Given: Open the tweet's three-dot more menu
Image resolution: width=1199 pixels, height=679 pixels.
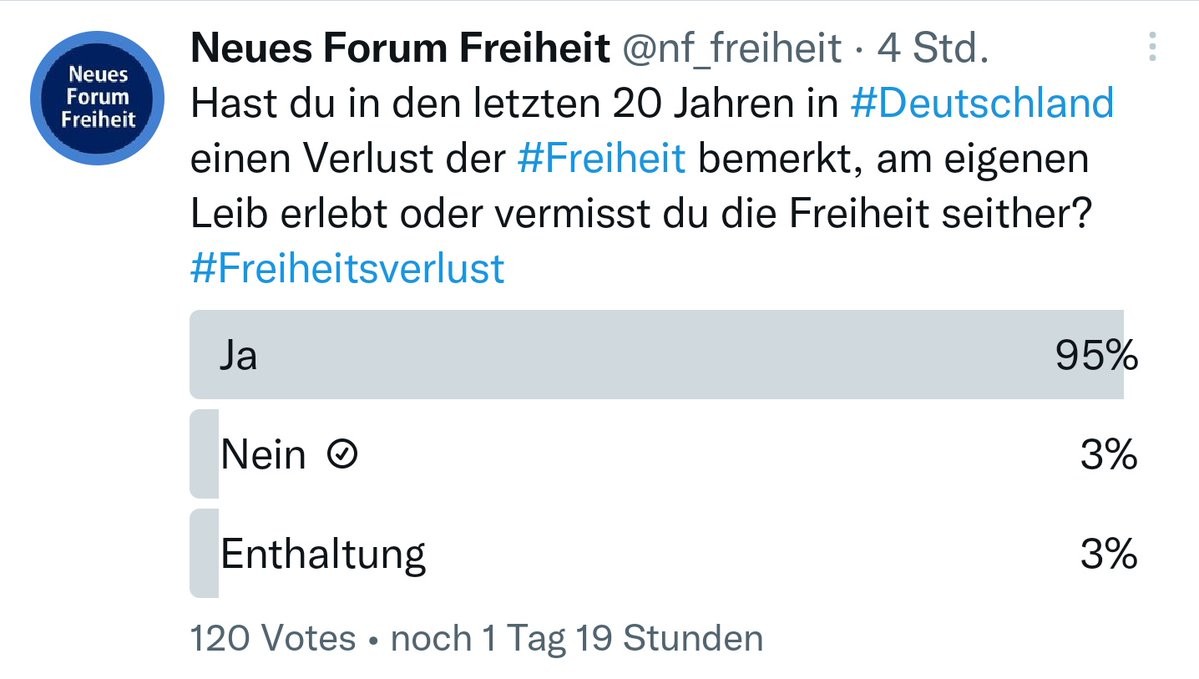Looking at the screenshot, I should click(1153, 46).
